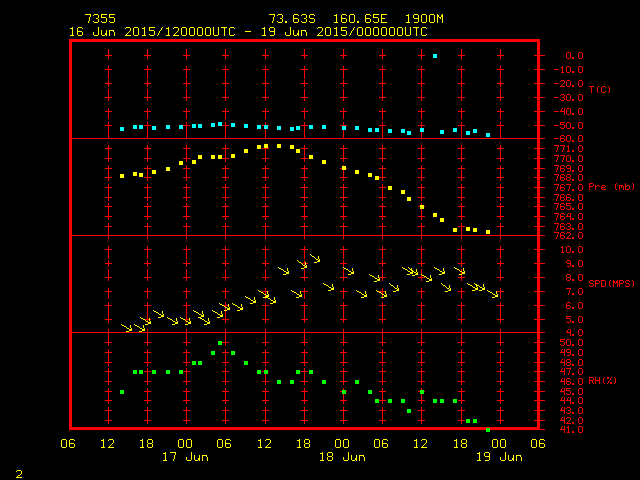The image size is (640, 480).
Task: Click the 762.0 pressure tick value
Action: 569,236
